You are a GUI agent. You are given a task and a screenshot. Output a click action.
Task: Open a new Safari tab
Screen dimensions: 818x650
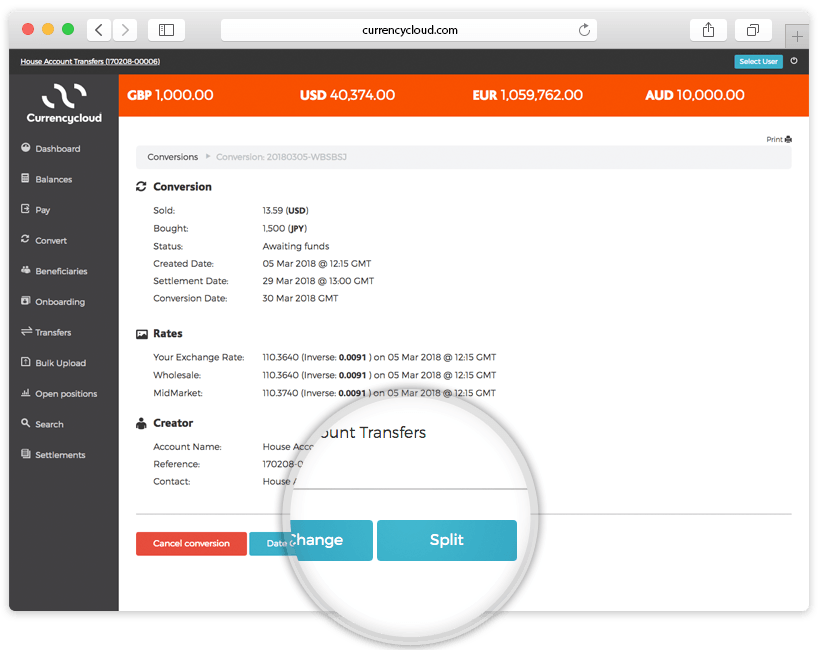797,37
